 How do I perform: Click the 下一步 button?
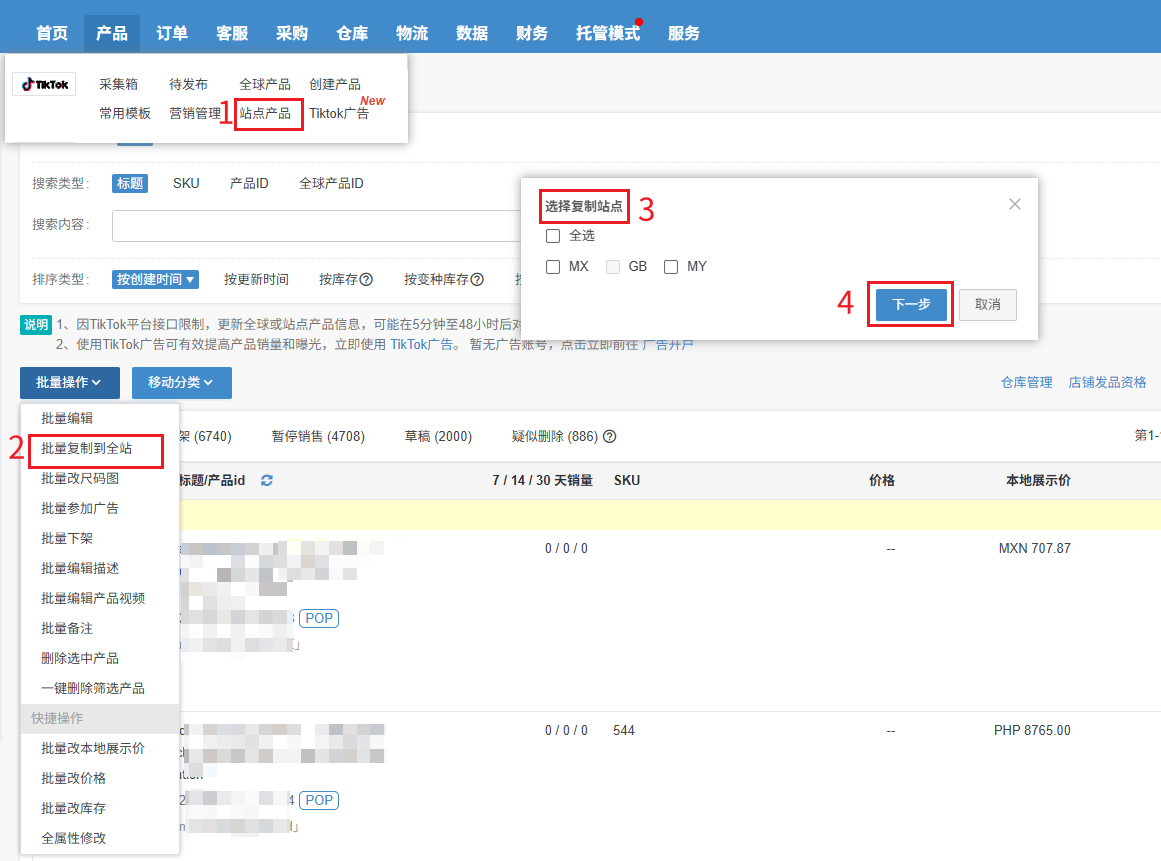910,305
